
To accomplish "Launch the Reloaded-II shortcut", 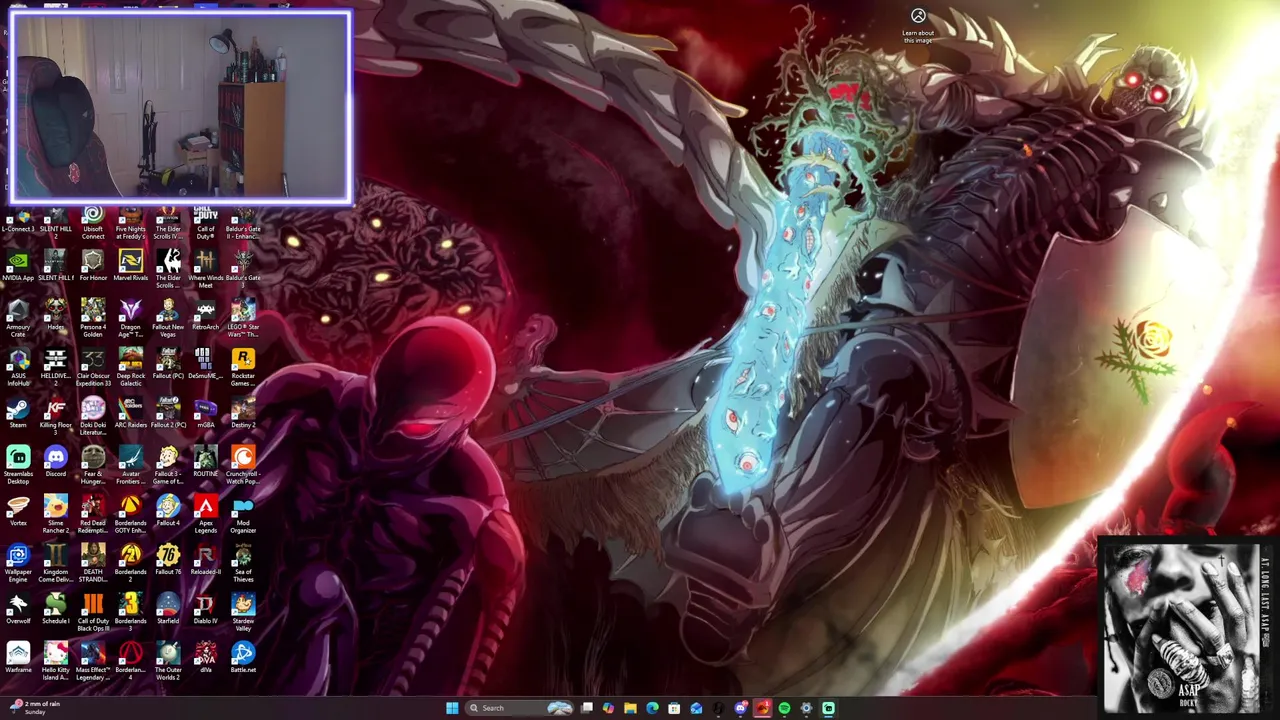I will [205, 560].
